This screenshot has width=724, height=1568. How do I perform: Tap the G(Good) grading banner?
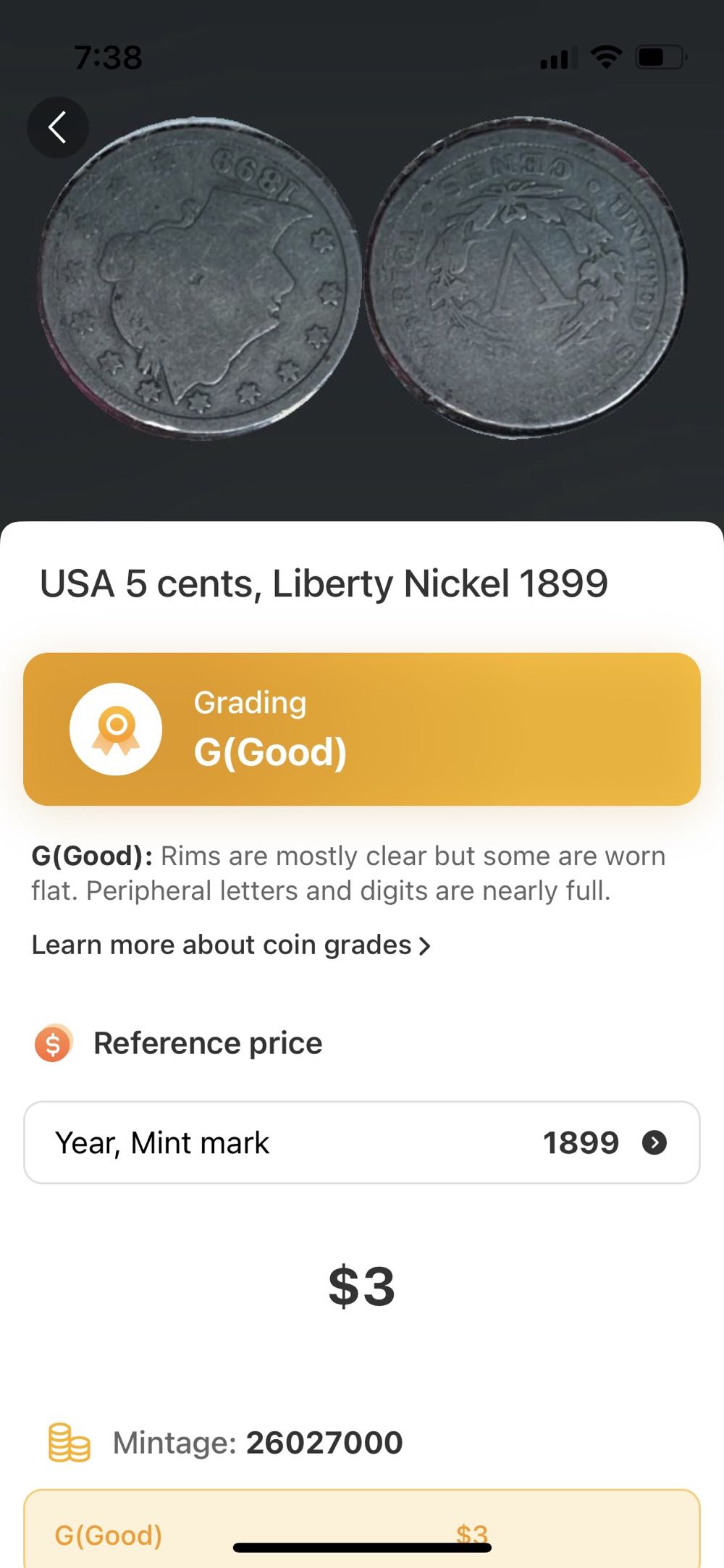pyautogui.click(x=362, y=729)
